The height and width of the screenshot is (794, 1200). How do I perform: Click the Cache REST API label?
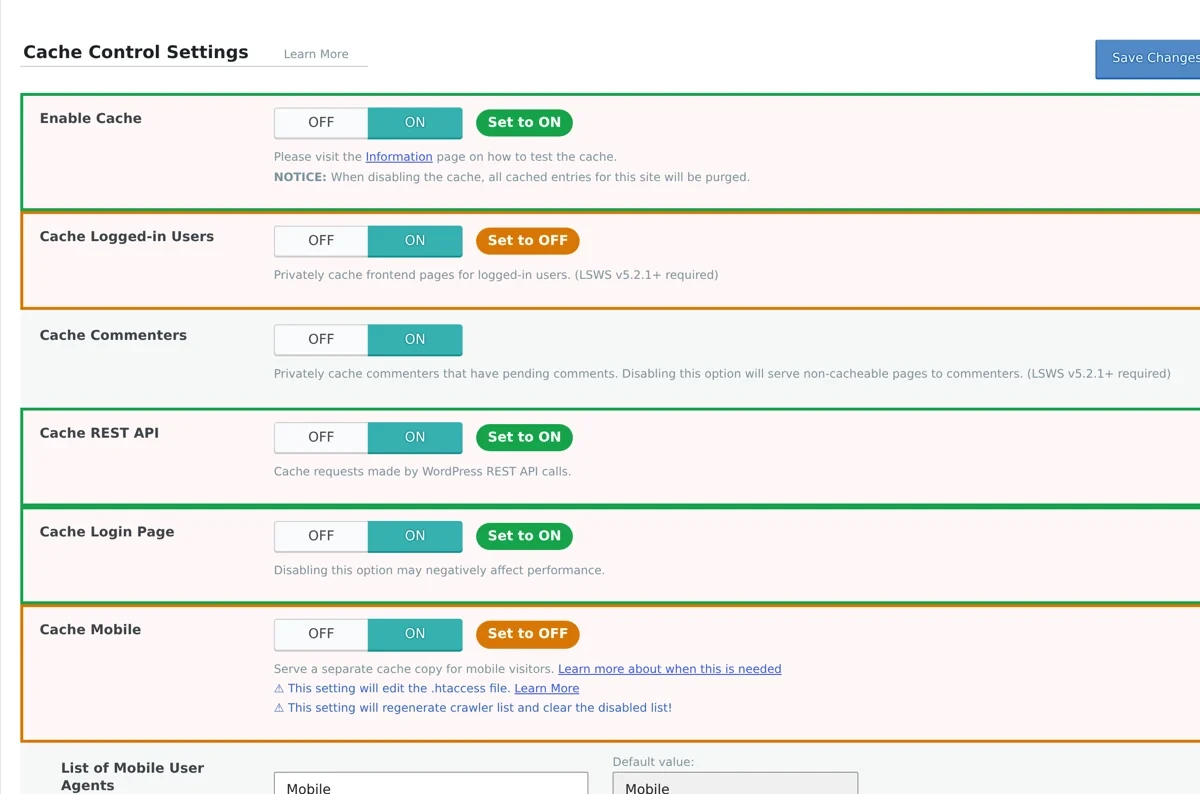(99, 433)
